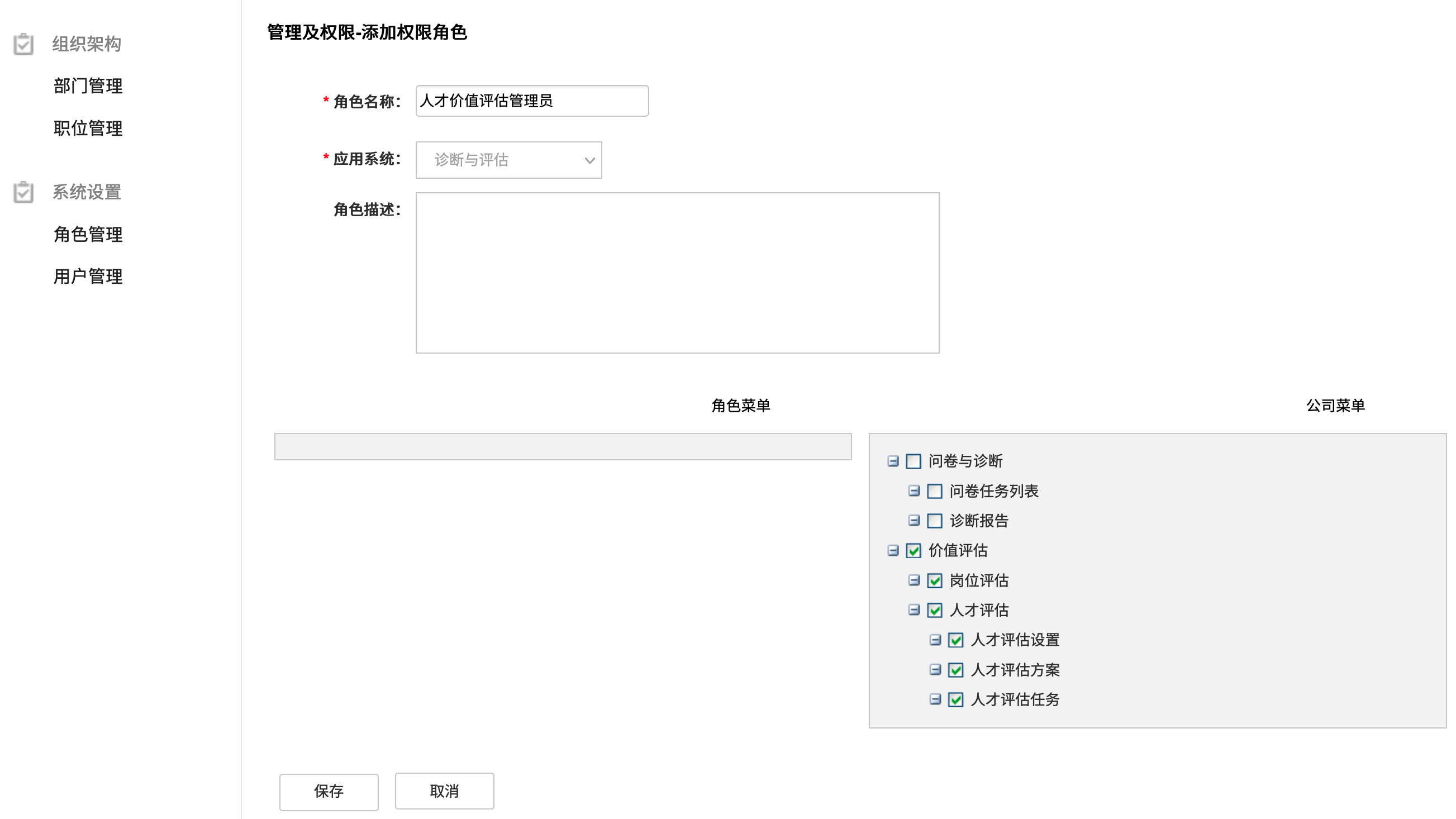This screenshot has height=819, width=1456.
Task: Open 部门管理 in the sidebar
Action: click(x=88, y=86)
